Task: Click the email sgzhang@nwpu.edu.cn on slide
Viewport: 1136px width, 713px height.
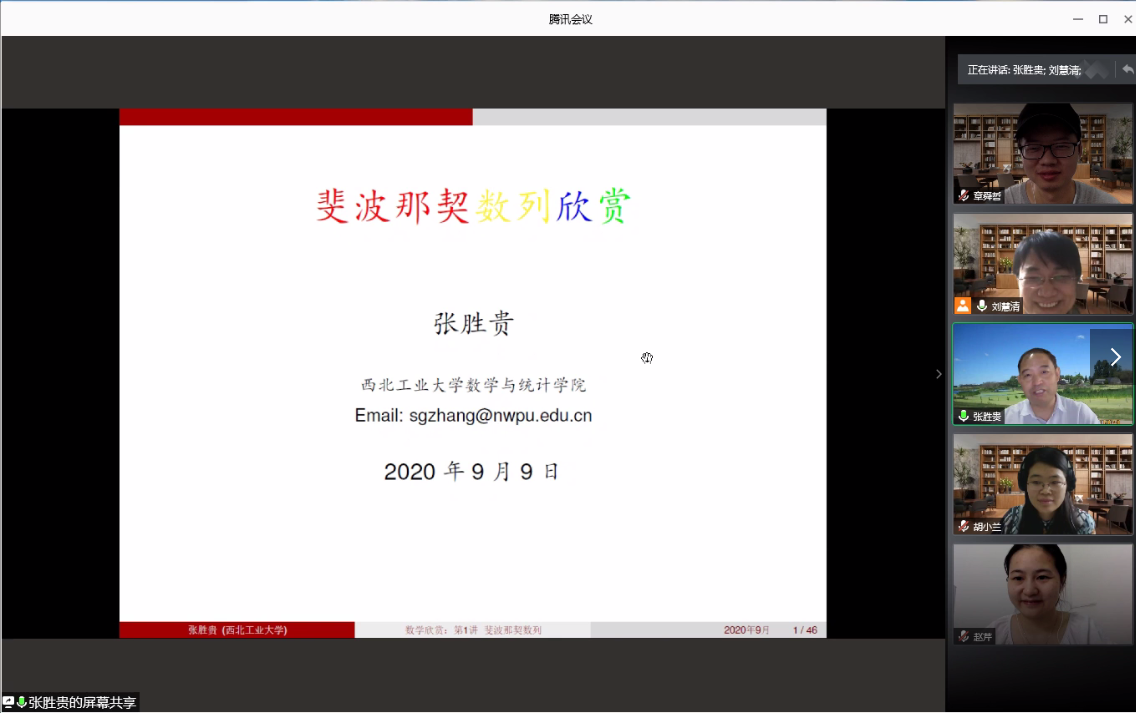Action: tap(473, 416)
